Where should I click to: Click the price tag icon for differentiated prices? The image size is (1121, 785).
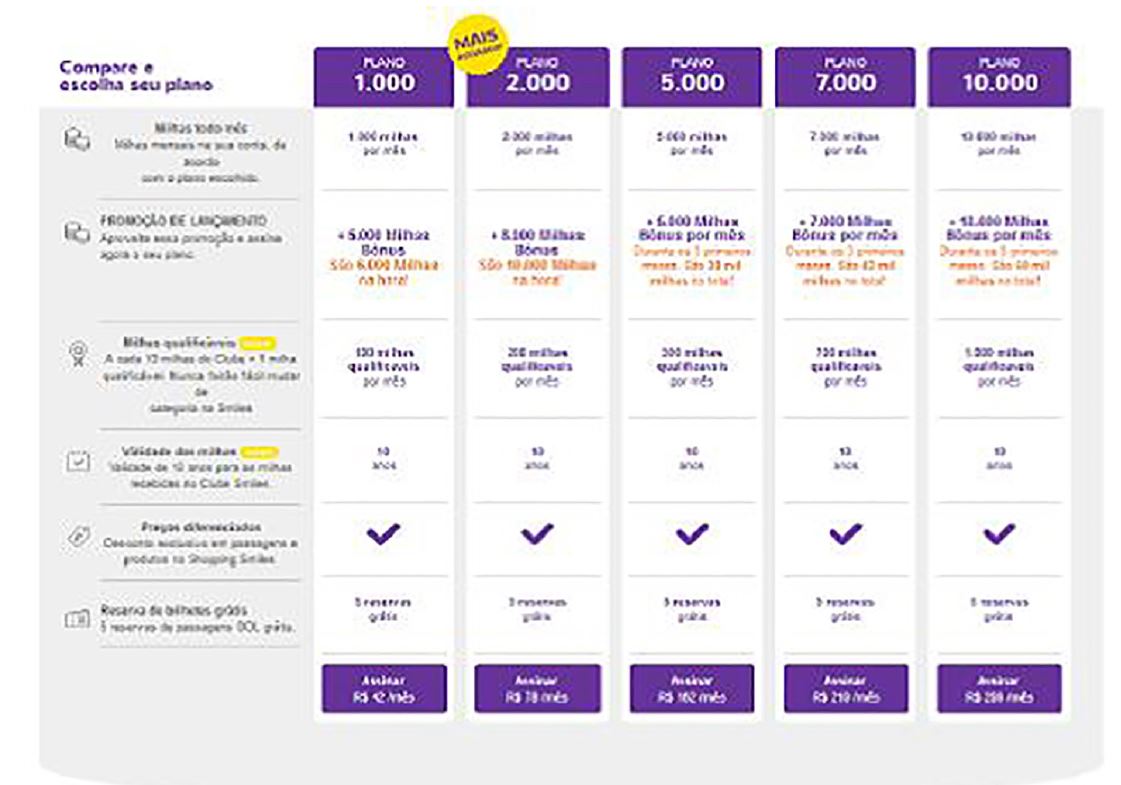click(x=77, y=535)
